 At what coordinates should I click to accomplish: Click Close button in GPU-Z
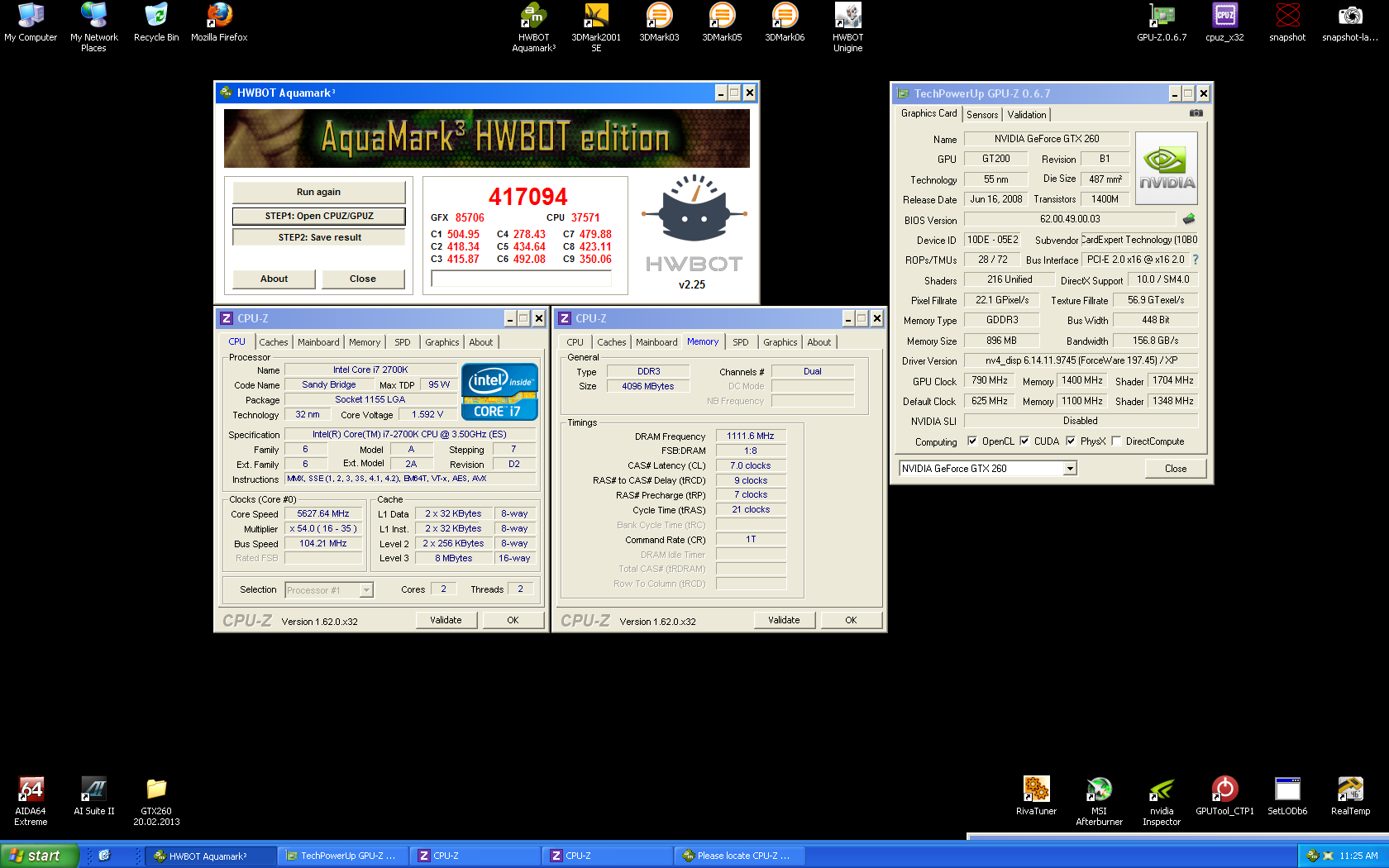[x=1176, y=469]
